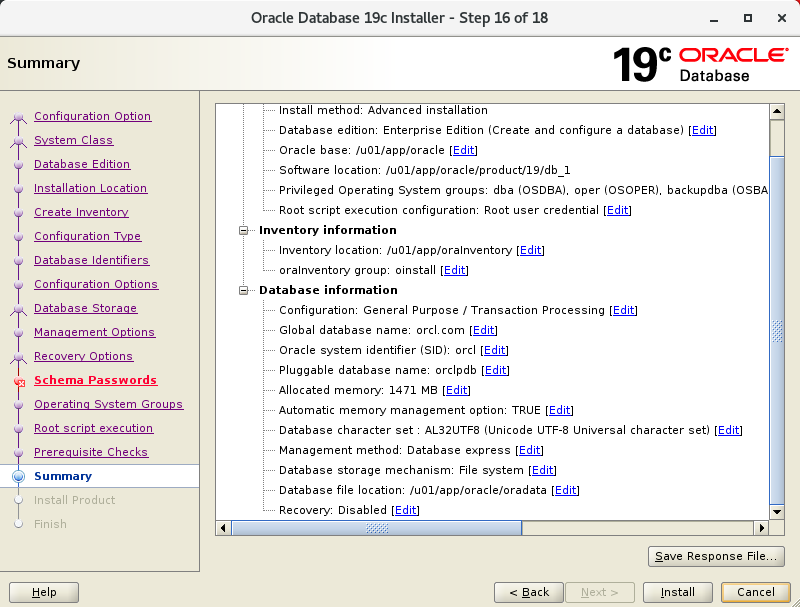Click the horizontal scrollbar thumb
Screen dimensions: 800x607
coord(377,528)
